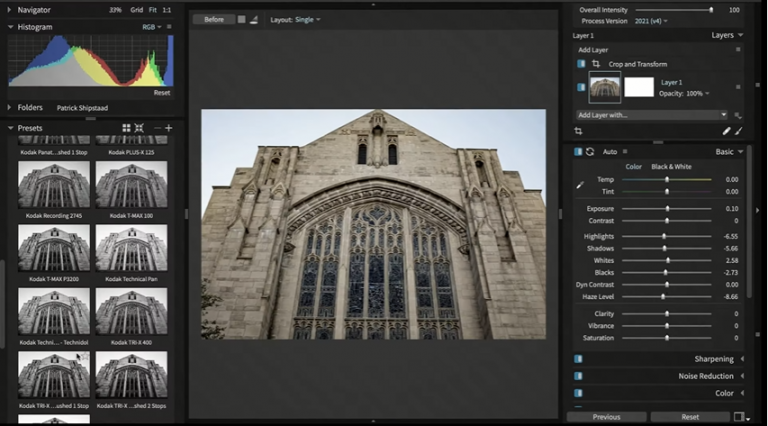
Task: Select the Black & White tab
Action: tap(671, 166)
